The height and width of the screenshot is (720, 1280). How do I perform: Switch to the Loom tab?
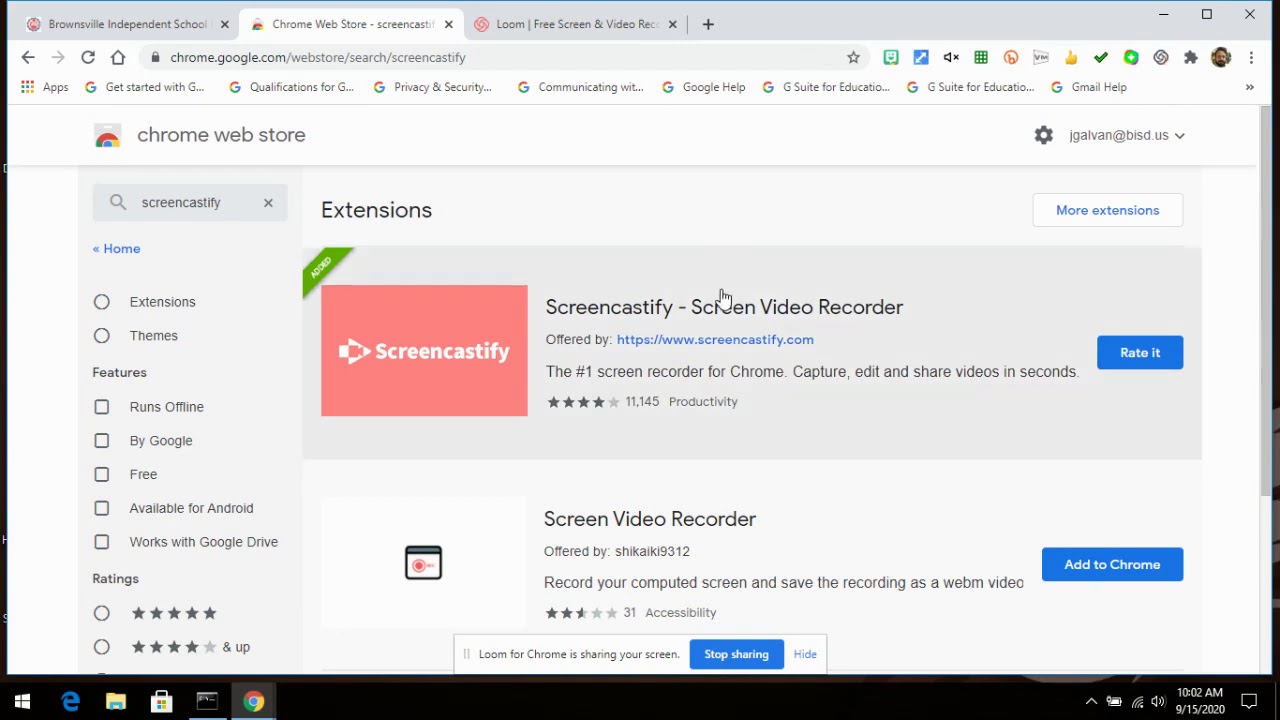pyautogui.click(x=574, y=24)
